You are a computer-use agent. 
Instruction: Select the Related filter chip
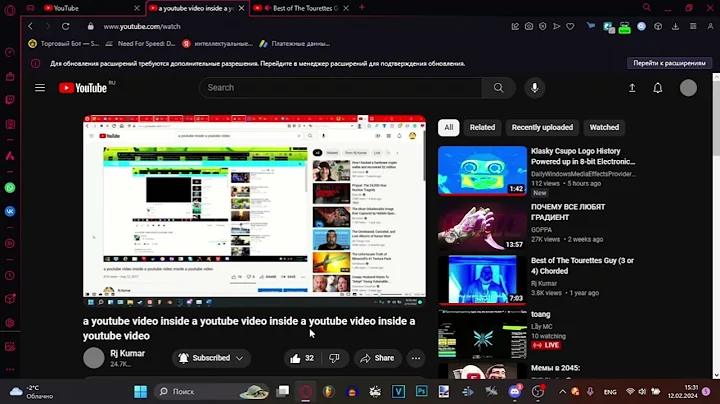482,127
